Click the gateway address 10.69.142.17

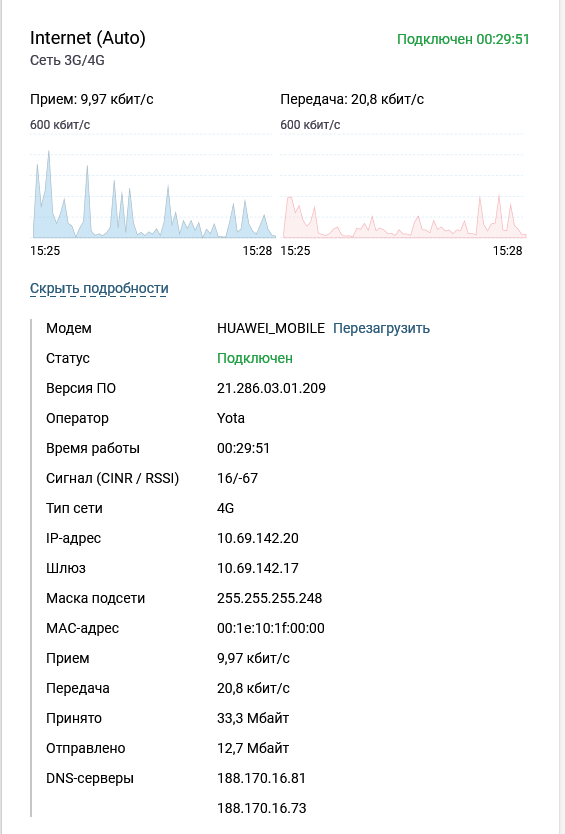coord(257,568)
